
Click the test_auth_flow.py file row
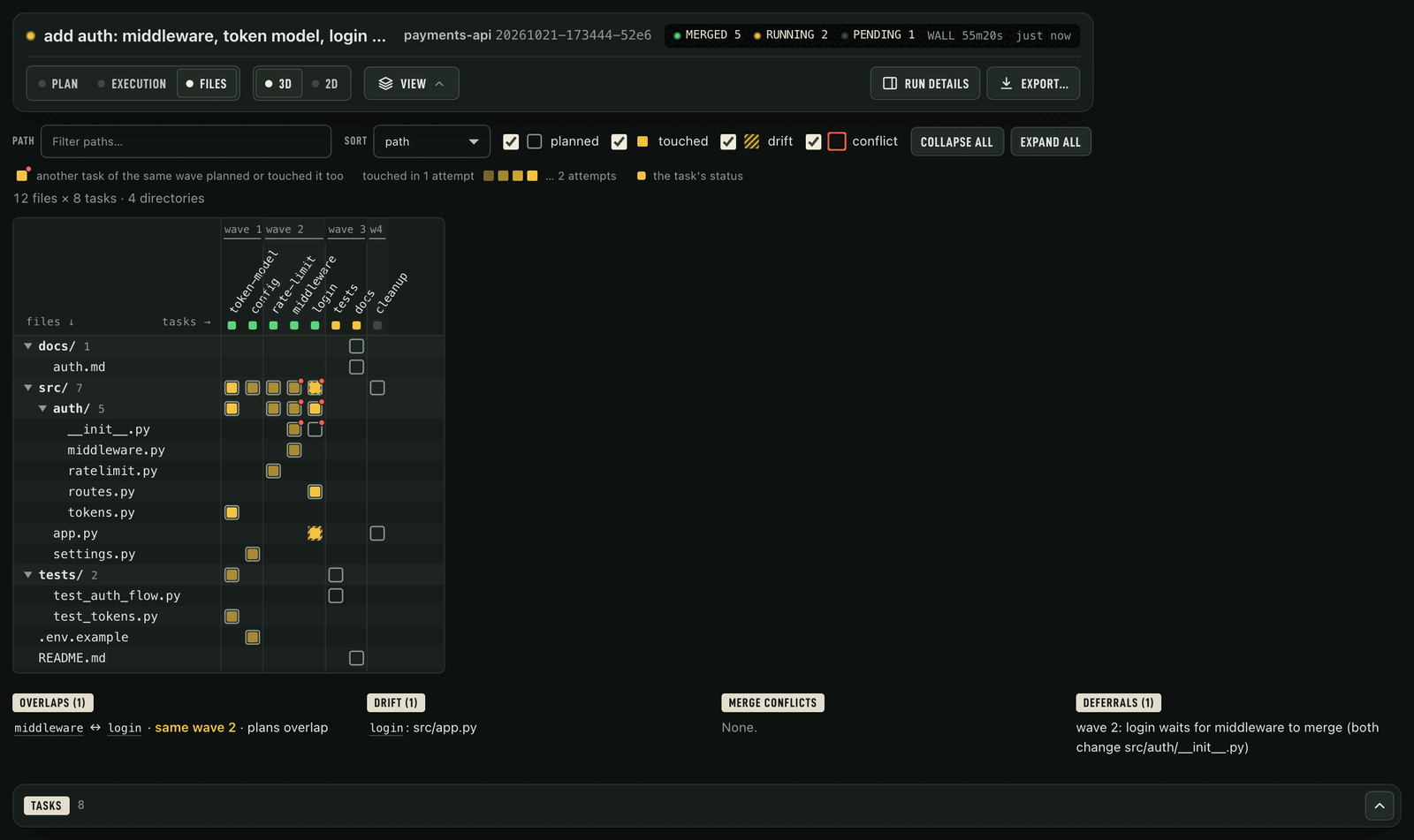(x=117, y=595)
